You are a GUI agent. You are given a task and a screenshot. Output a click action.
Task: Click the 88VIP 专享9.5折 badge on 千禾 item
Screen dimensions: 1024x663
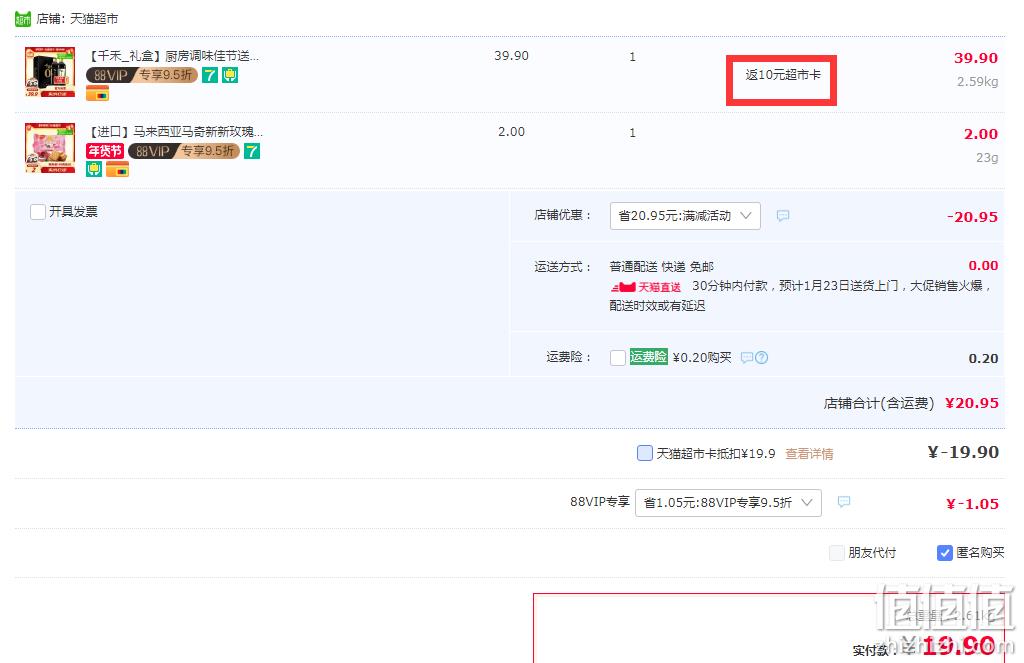click(142, 75)
